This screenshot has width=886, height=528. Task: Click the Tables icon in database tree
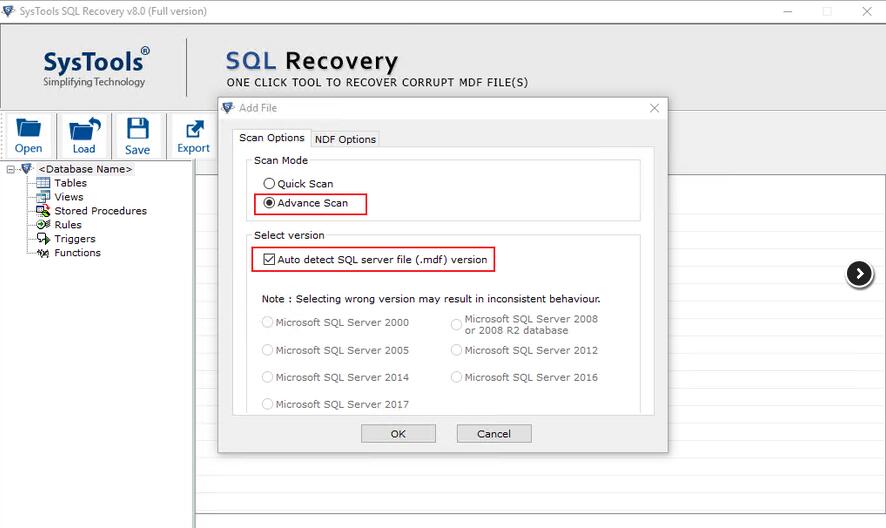click(x=43, y=183)
